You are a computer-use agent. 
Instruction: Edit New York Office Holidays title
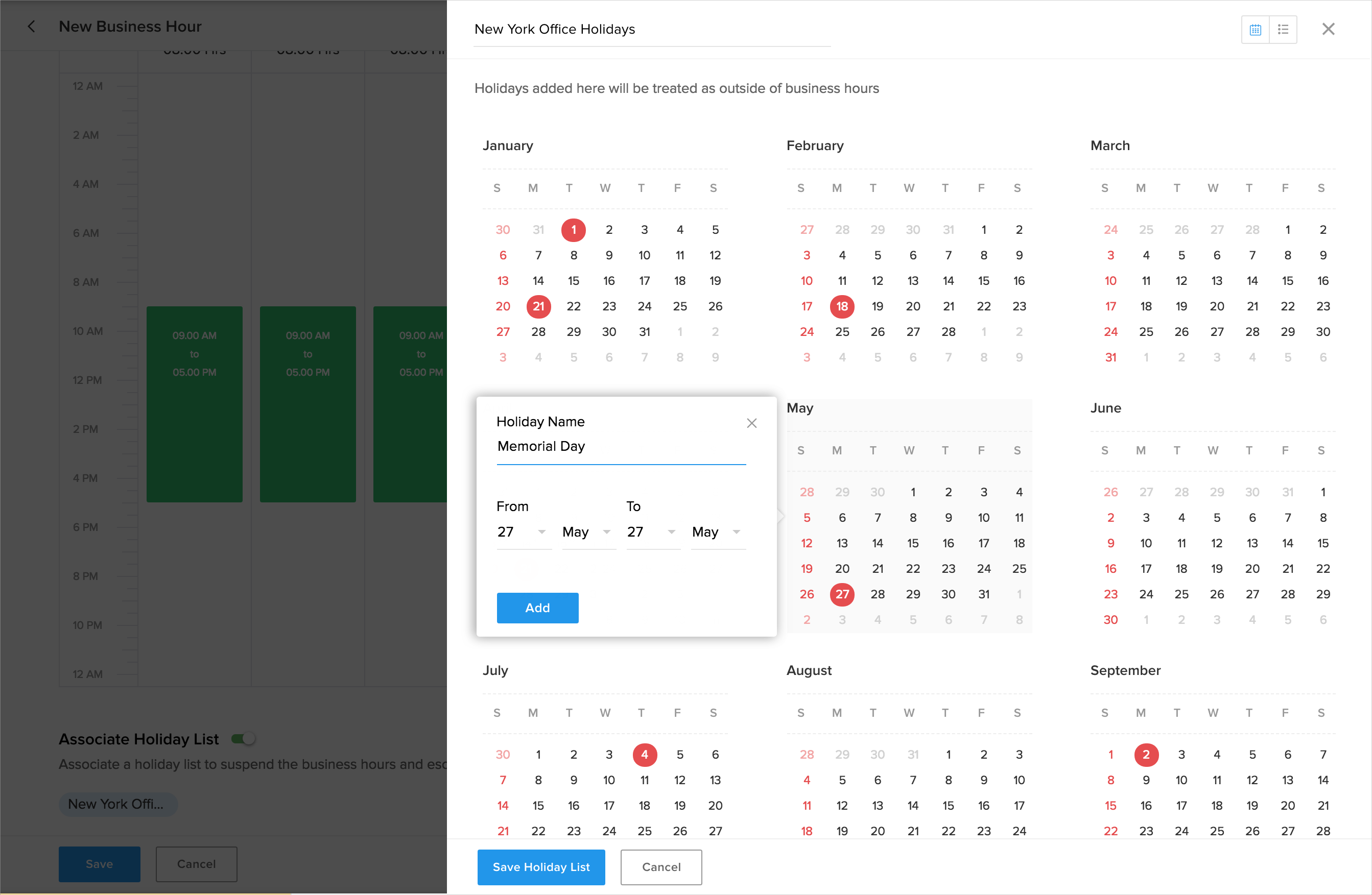coord(651,30)
